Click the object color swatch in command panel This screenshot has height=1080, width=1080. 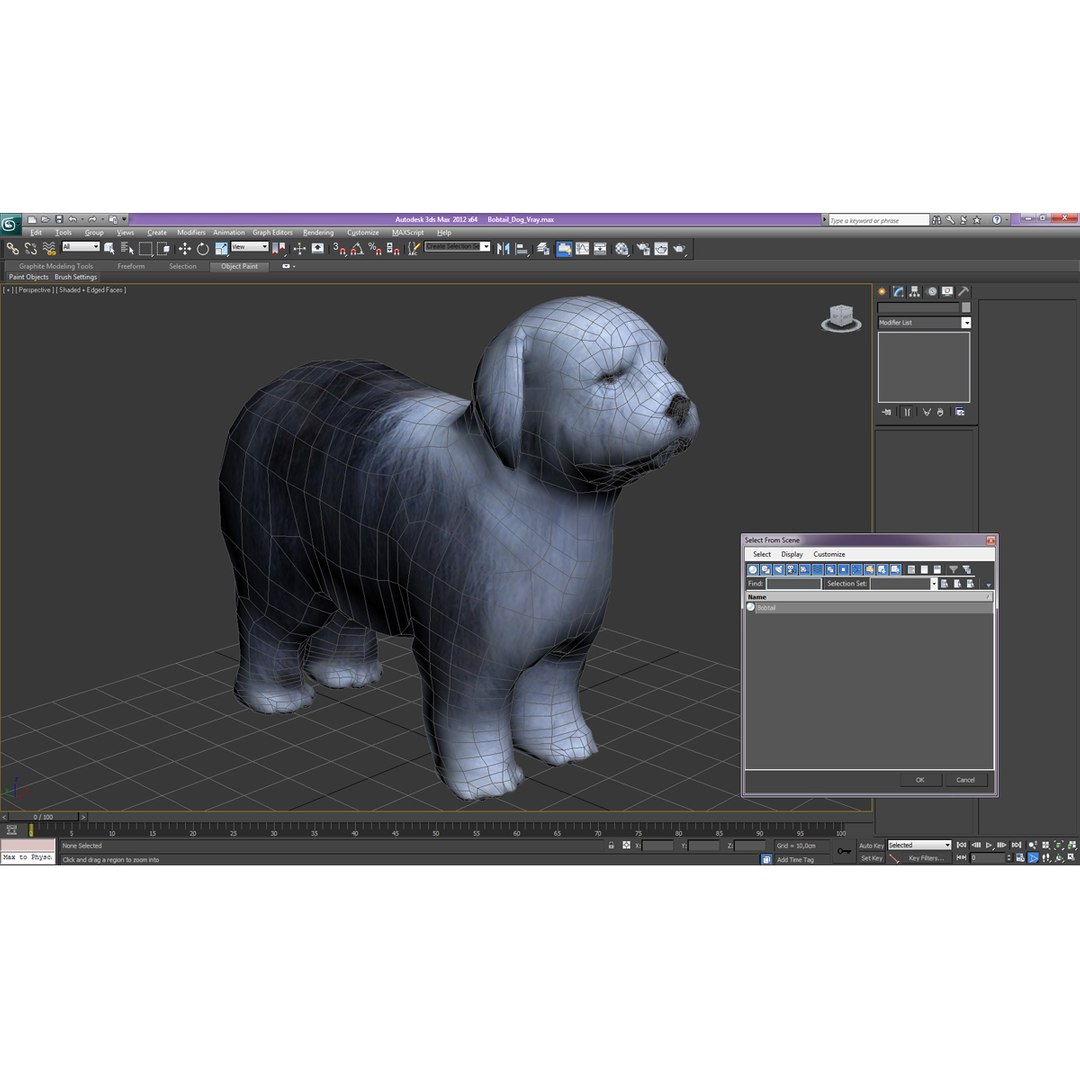click(966, 307)
